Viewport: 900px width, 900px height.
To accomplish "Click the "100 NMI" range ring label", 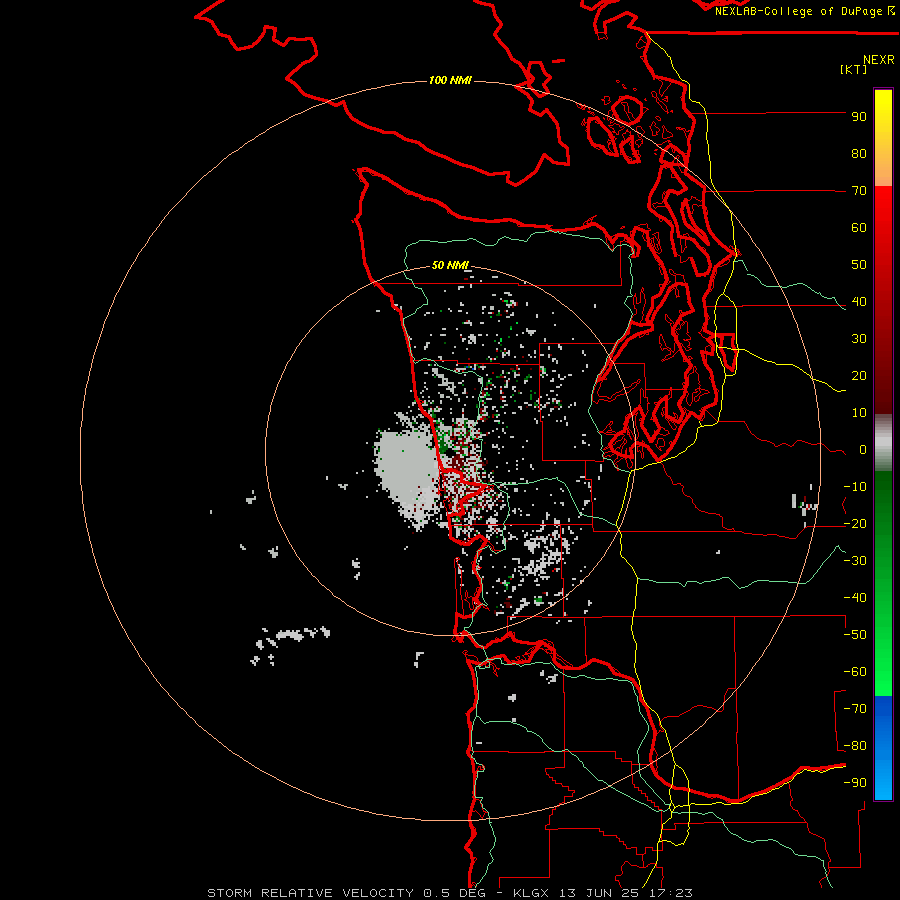I will point(450,80).
